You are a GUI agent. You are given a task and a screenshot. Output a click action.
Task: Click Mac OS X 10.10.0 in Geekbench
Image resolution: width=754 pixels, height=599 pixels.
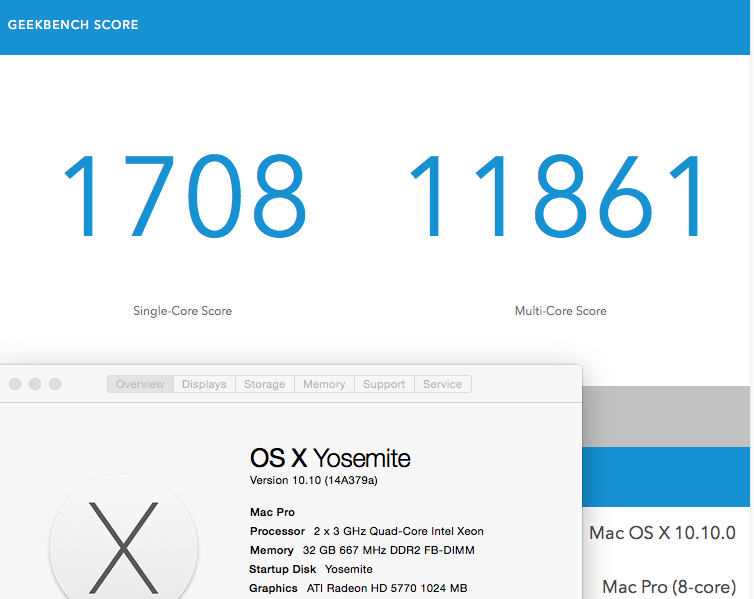(663, 533)
